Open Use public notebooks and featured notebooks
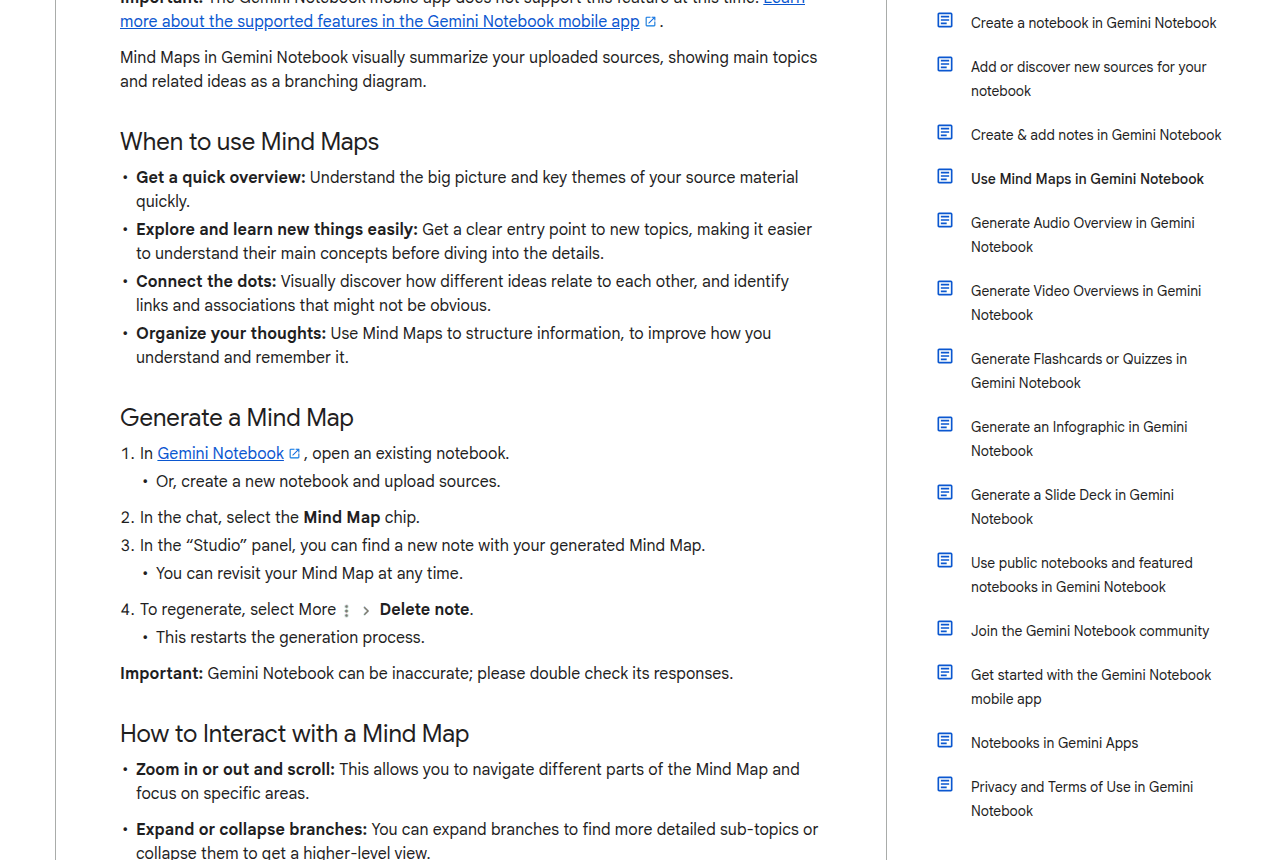 pyautogui.click(x=1081, y=575)
